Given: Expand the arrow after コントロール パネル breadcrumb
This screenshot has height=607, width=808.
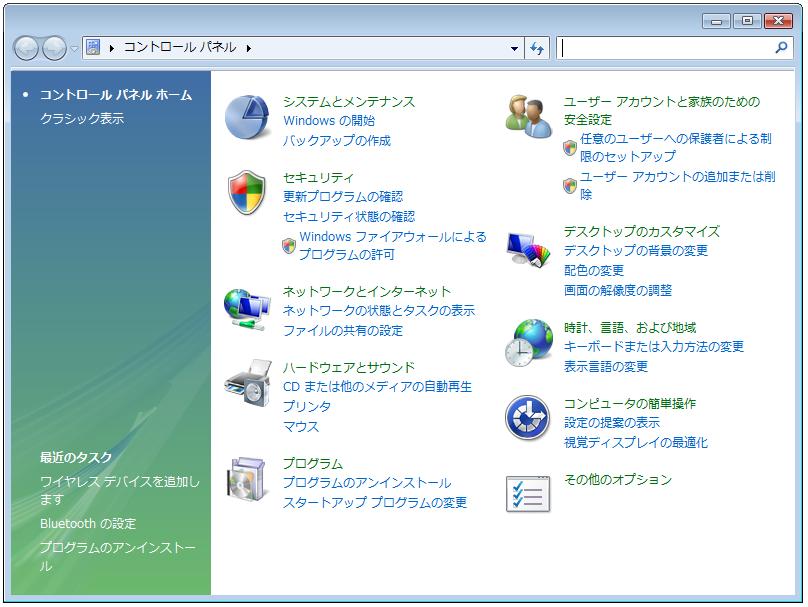Looking at the screenshot, I should (x=248, y=48).
